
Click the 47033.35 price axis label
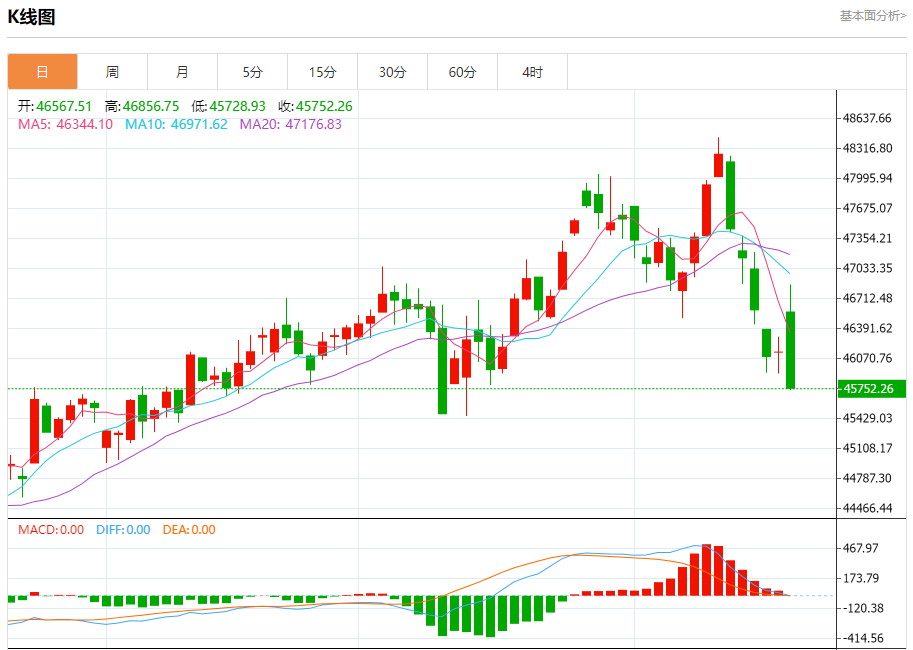[867, 268]
